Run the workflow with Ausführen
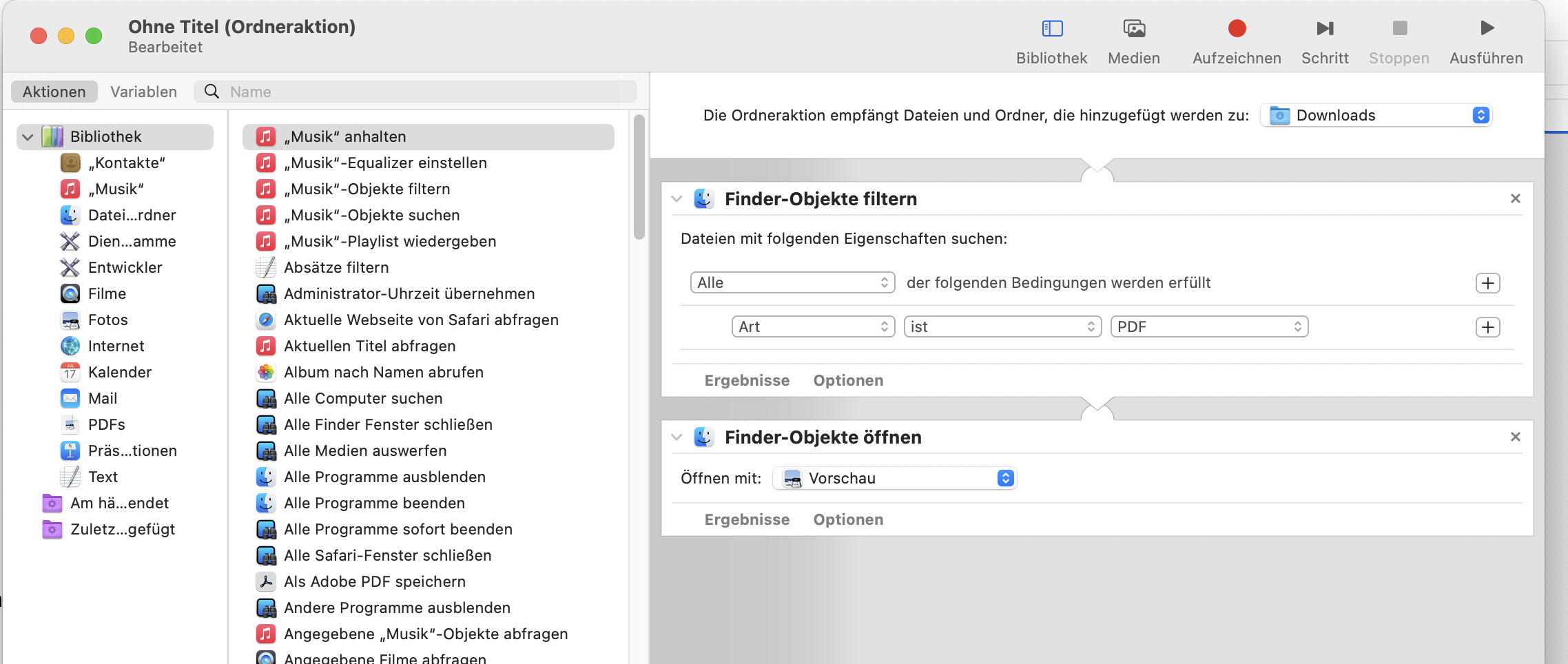Viewport: 1568px width, 664px height. [1486, 29]
